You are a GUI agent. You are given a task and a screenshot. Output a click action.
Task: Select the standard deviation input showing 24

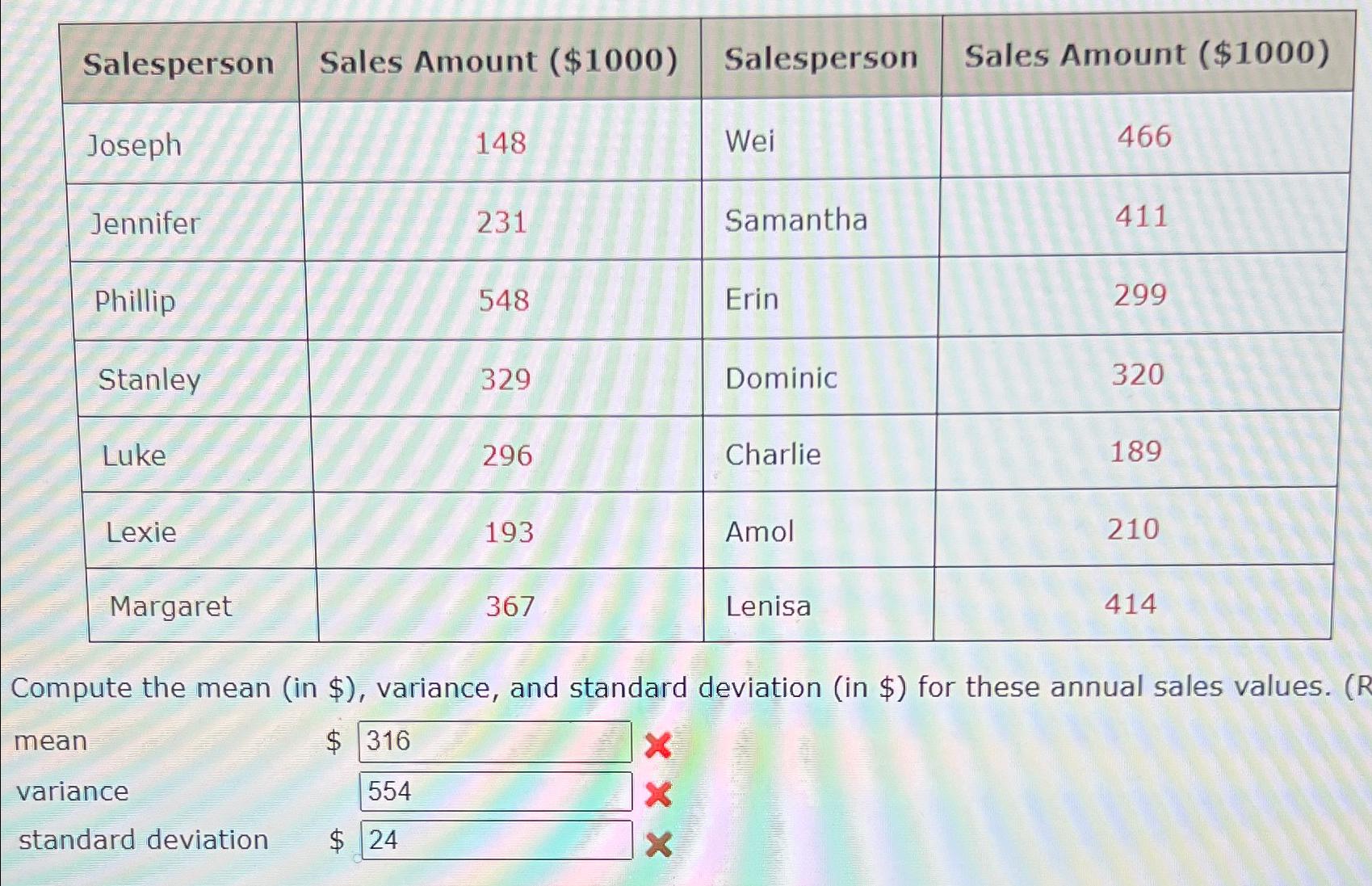[496, 842]
